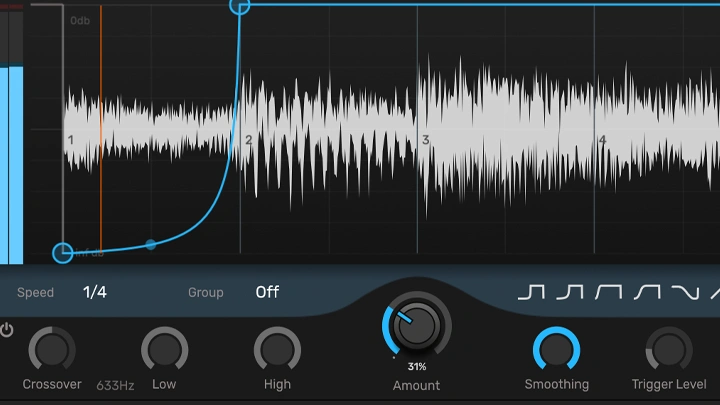Open the Speed 1/4 dropdown

point(95,292)
